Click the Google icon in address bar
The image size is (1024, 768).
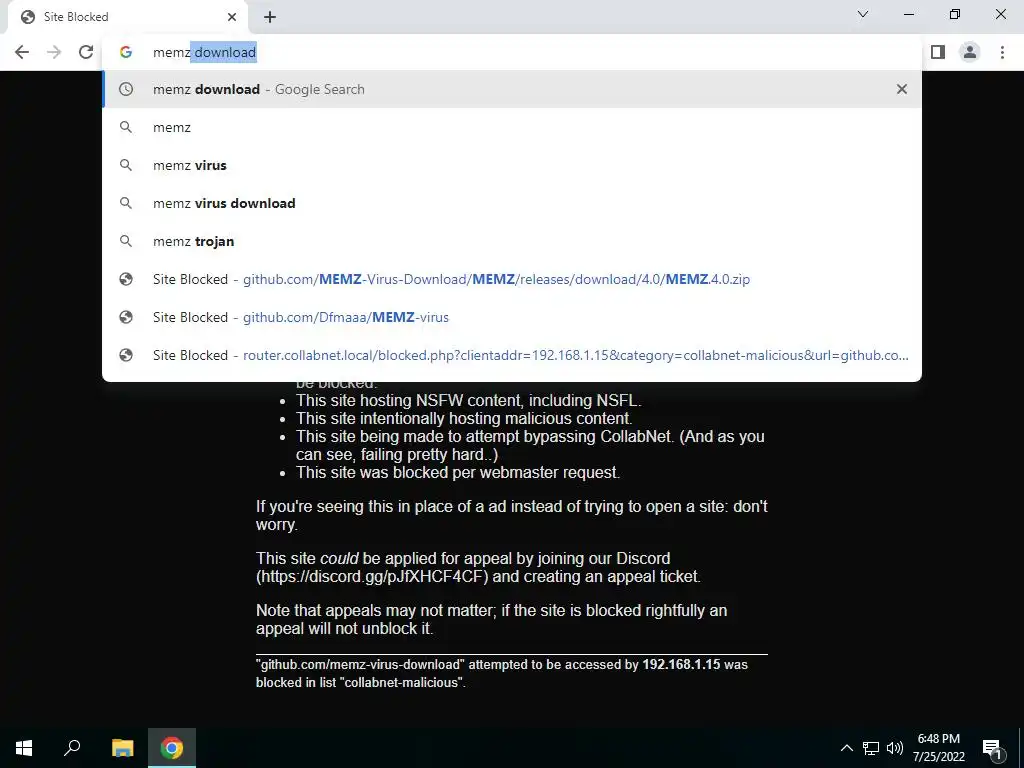pos(126,52)
